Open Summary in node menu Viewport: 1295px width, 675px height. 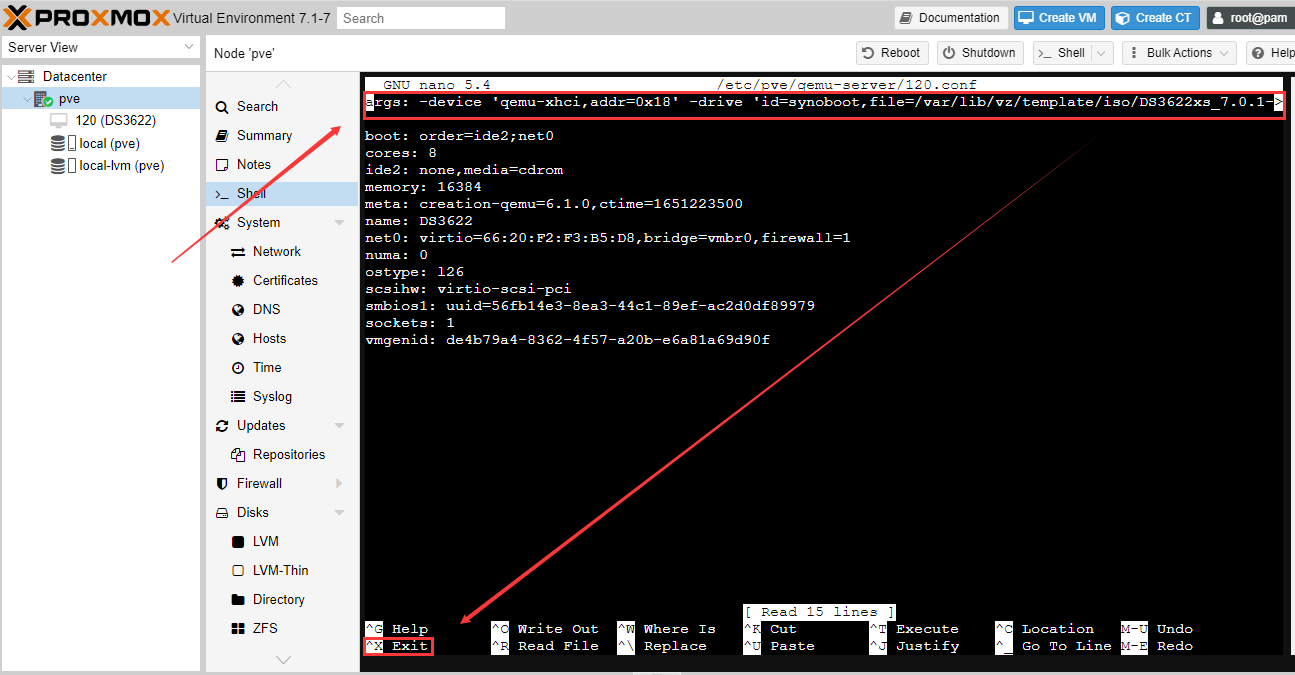tap(264, 135)
